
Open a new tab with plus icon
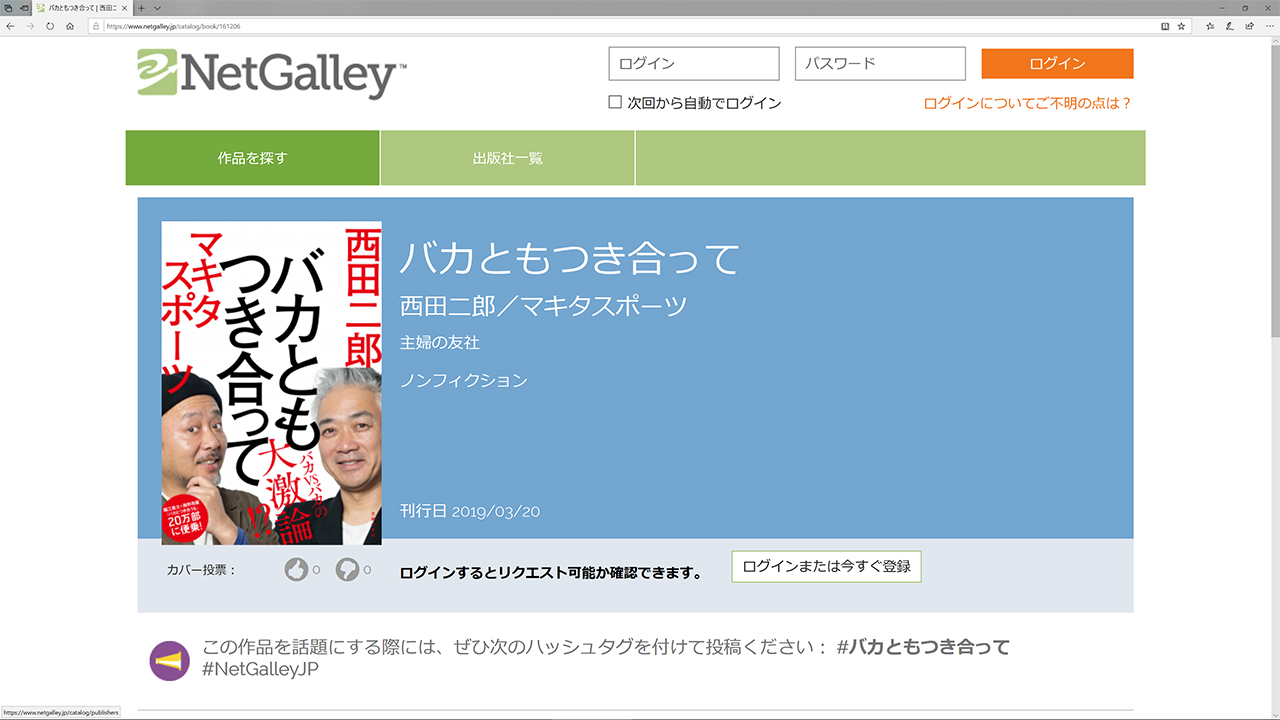[x=141, y=8]
